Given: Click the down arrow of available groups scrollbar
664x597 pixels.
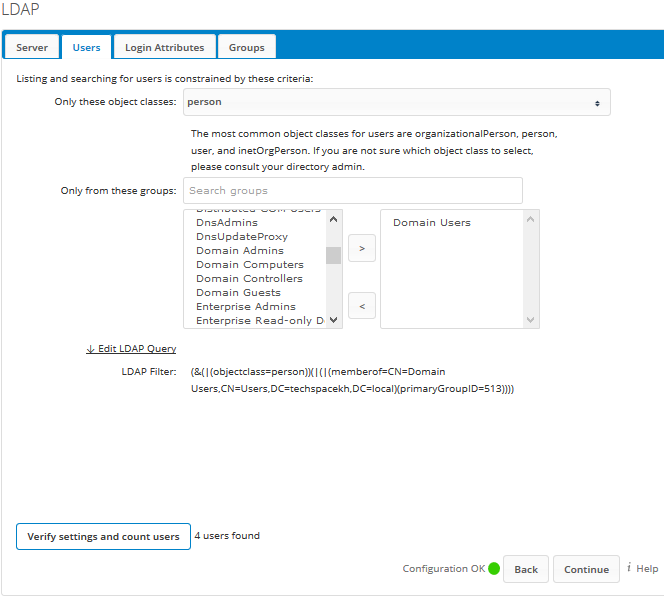Looking at the screenshot, I should pos(333,320).
